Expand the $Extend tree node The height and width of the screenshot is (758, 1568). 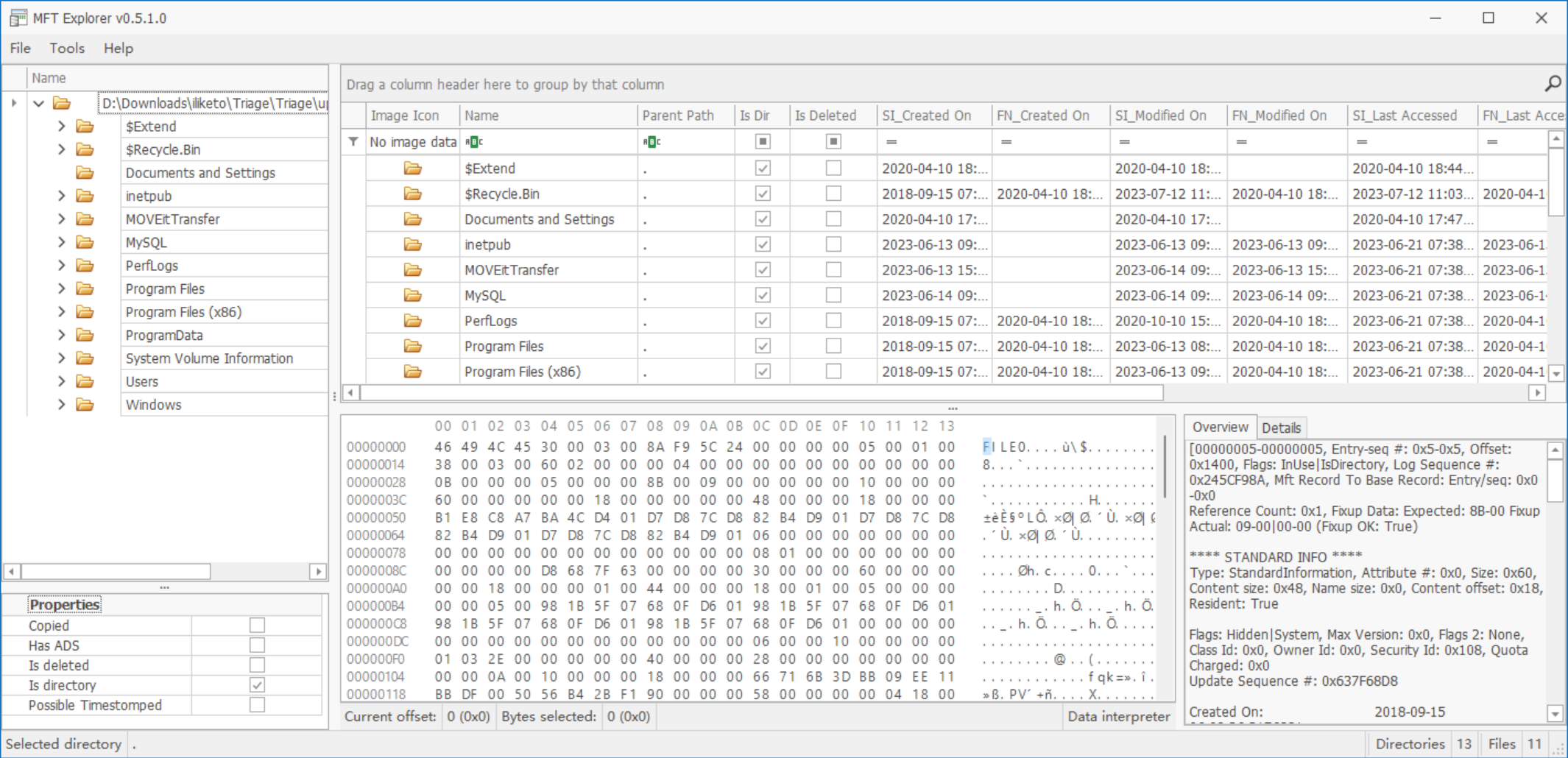pos(62,127)
